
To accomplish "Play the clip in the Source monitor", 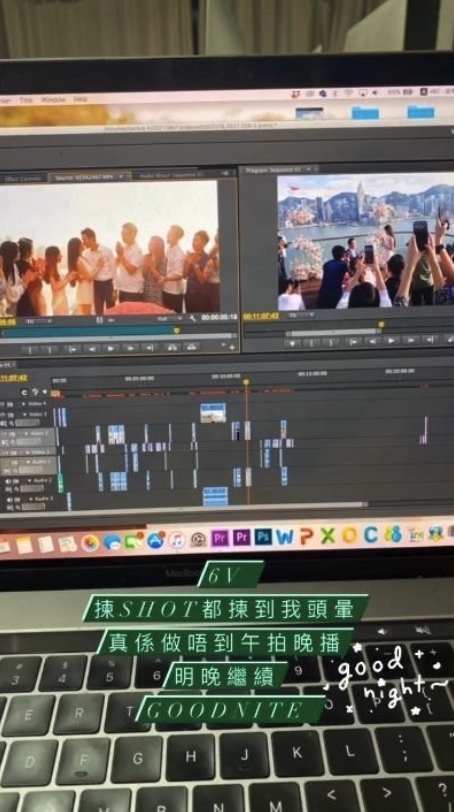I will pyautogui.click(x=110, y=348).
